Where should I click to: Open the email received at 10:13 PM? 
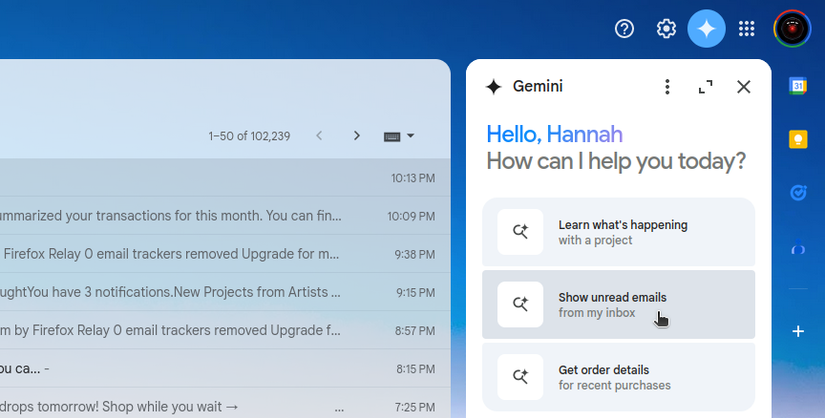pos(225,178)
